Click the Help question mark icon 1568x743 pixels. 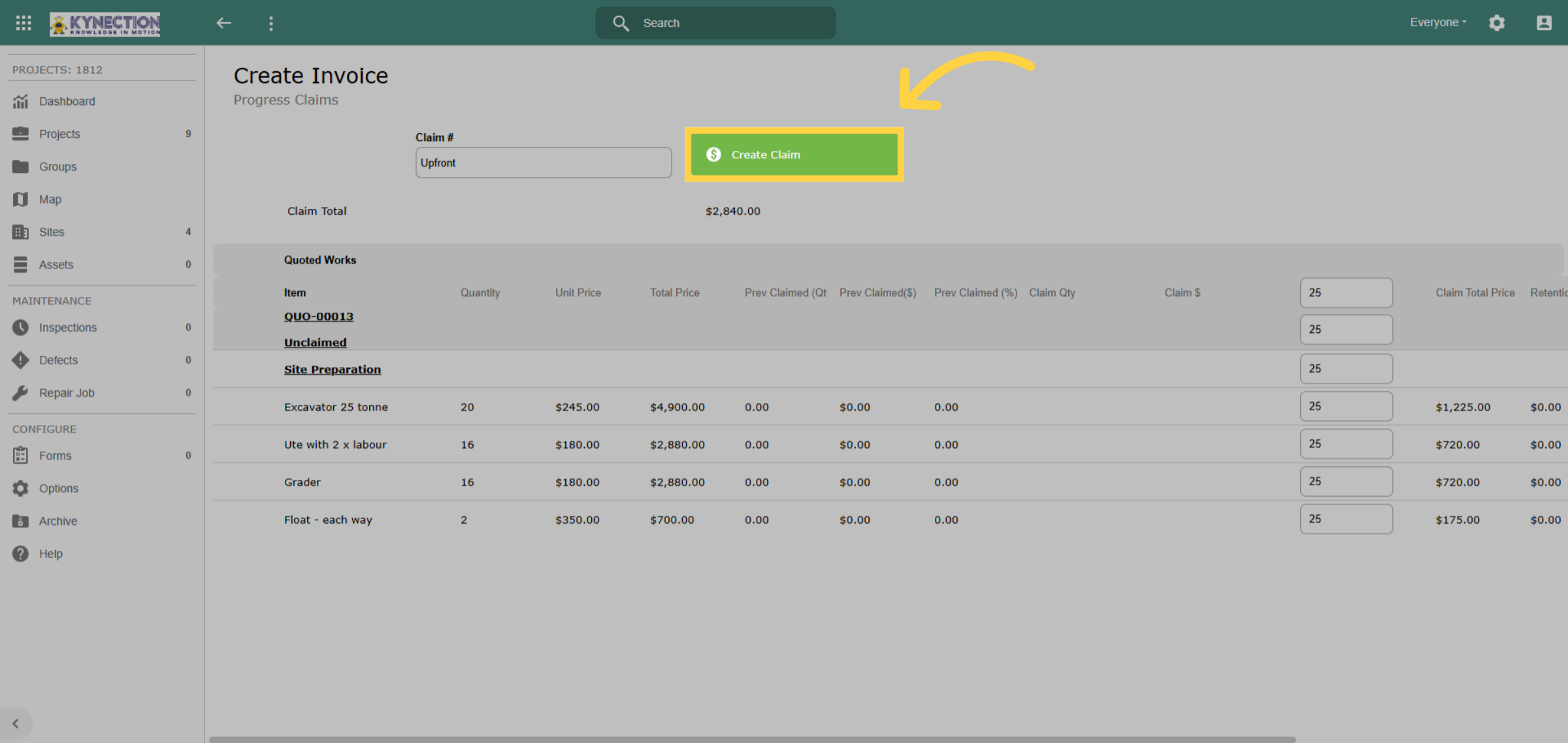click(21, 554)
